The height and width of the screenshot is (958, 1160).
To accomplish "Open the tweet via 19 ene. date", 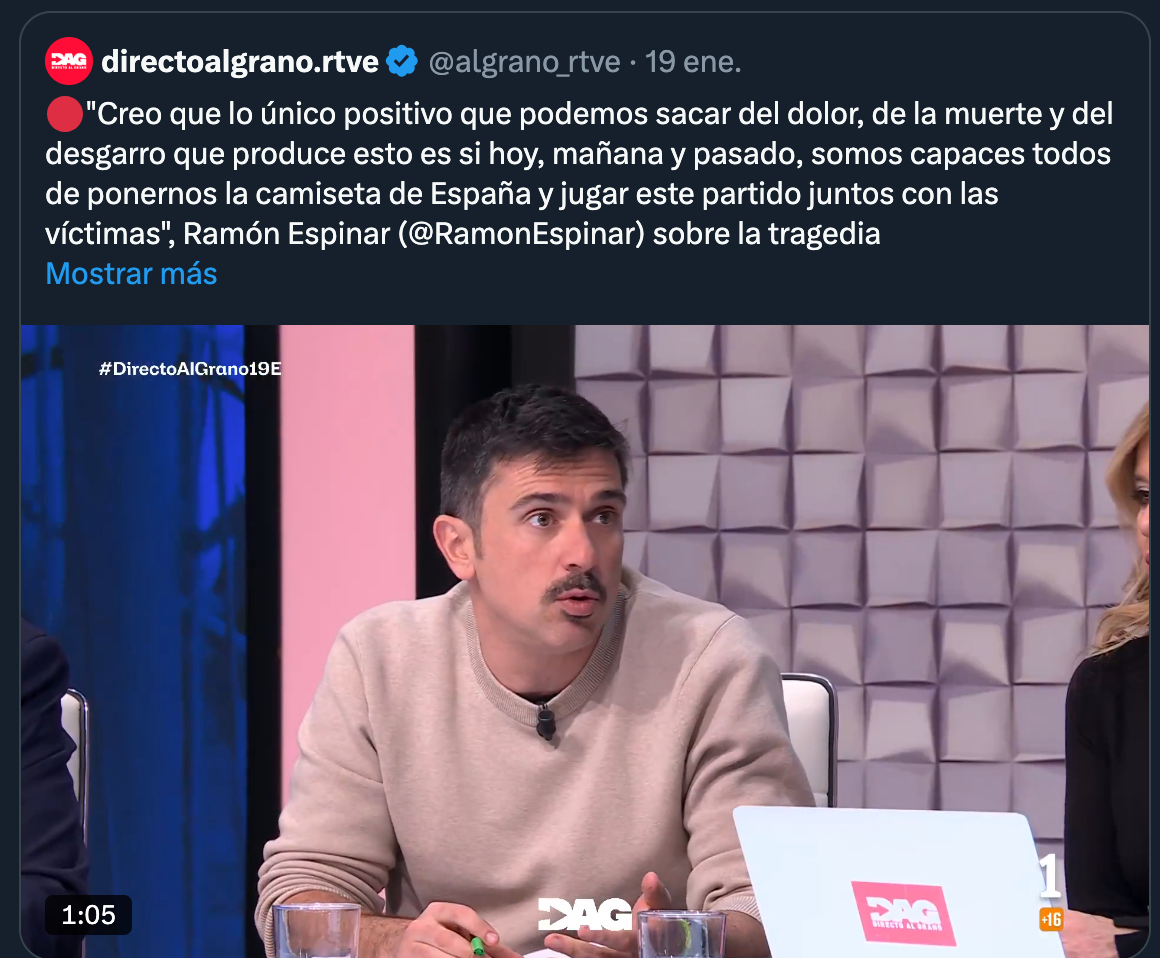I will 693,62.
